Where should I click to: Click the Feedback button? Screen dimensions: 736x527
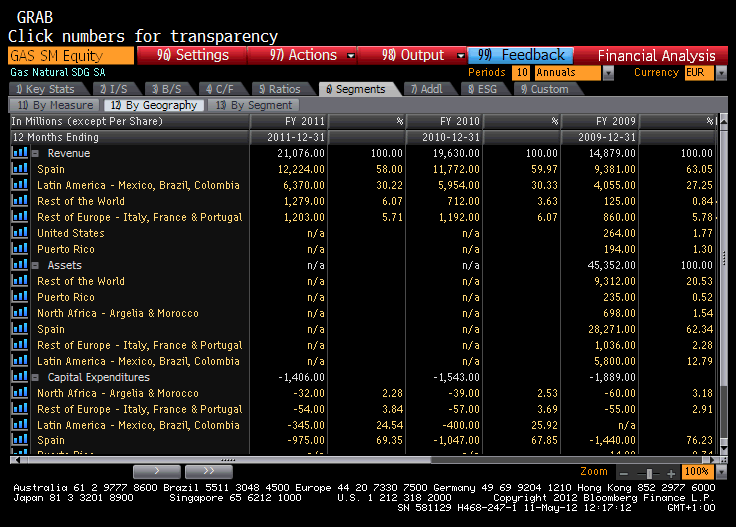521,55
